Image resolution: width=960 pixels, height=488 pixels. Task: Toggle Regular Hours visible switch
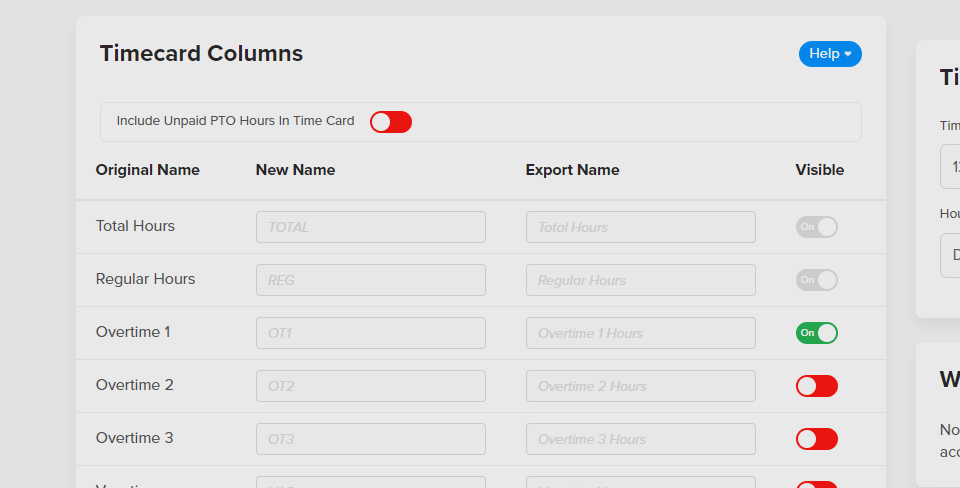[816, 280]
